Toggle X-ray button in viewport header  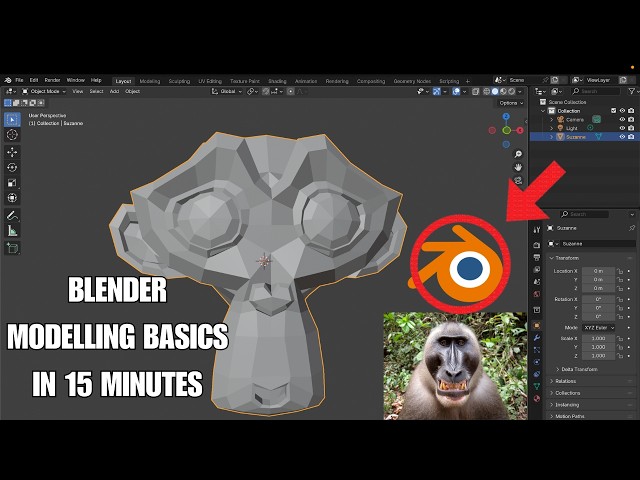coord(476,91)
